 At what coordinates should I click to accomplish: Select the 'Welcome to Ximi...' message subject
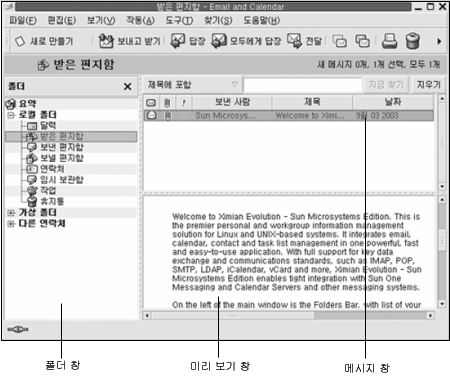tap(310, 116)
